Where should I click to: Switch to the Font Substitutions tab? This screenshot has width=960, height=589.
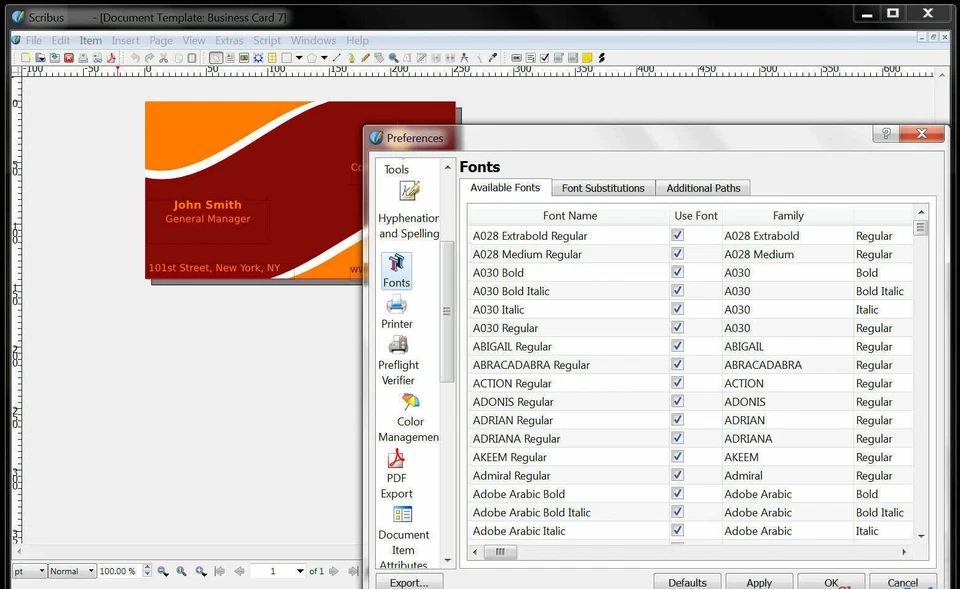[603, 188]
